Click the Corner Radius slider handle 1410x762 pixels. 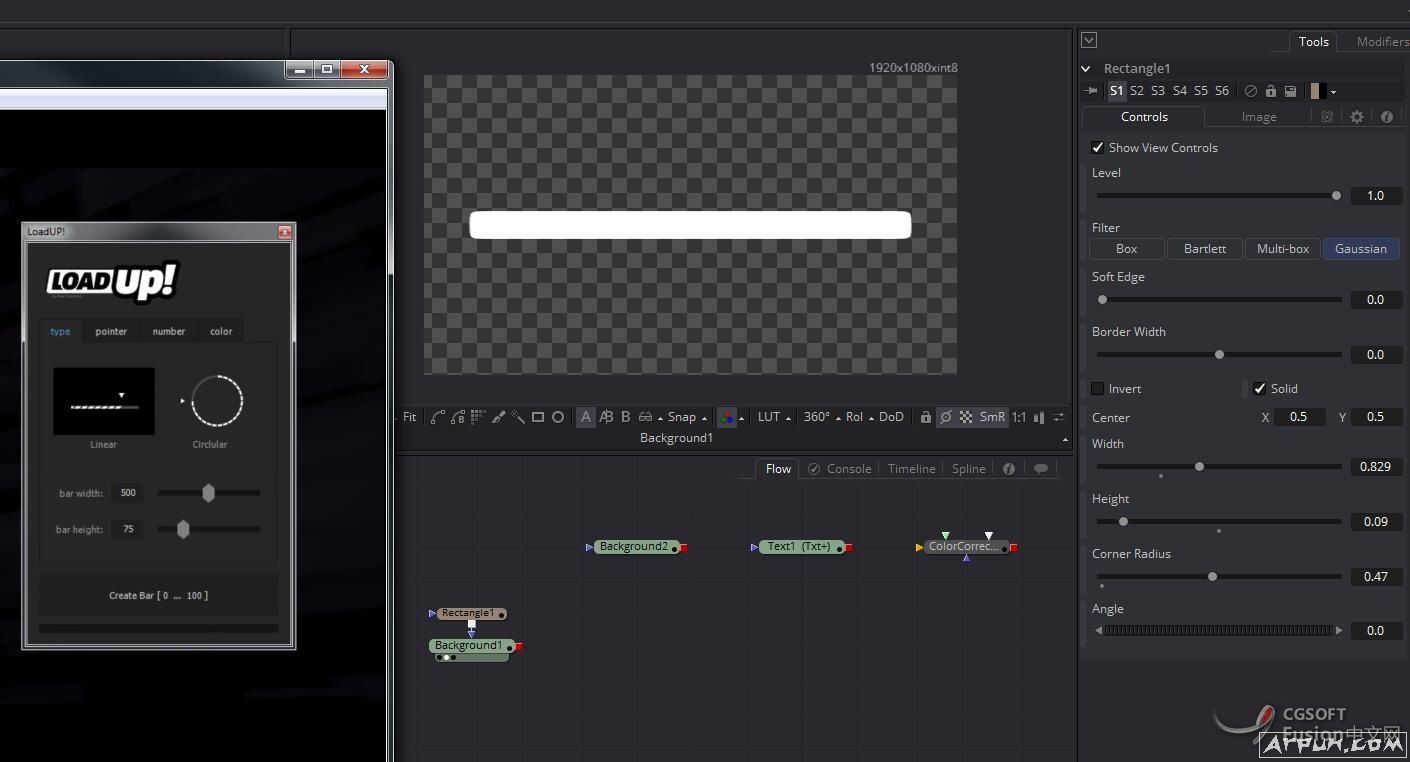click(x=1212, y=577)
